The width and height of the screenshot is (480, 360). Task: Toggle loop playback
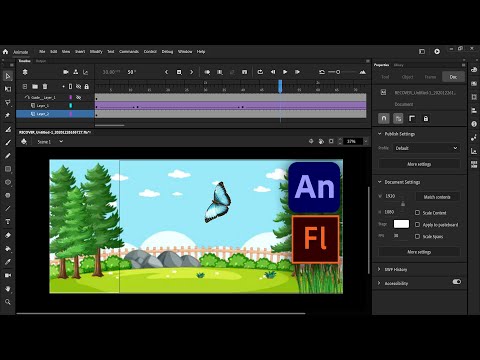click(x=260, y=72)
